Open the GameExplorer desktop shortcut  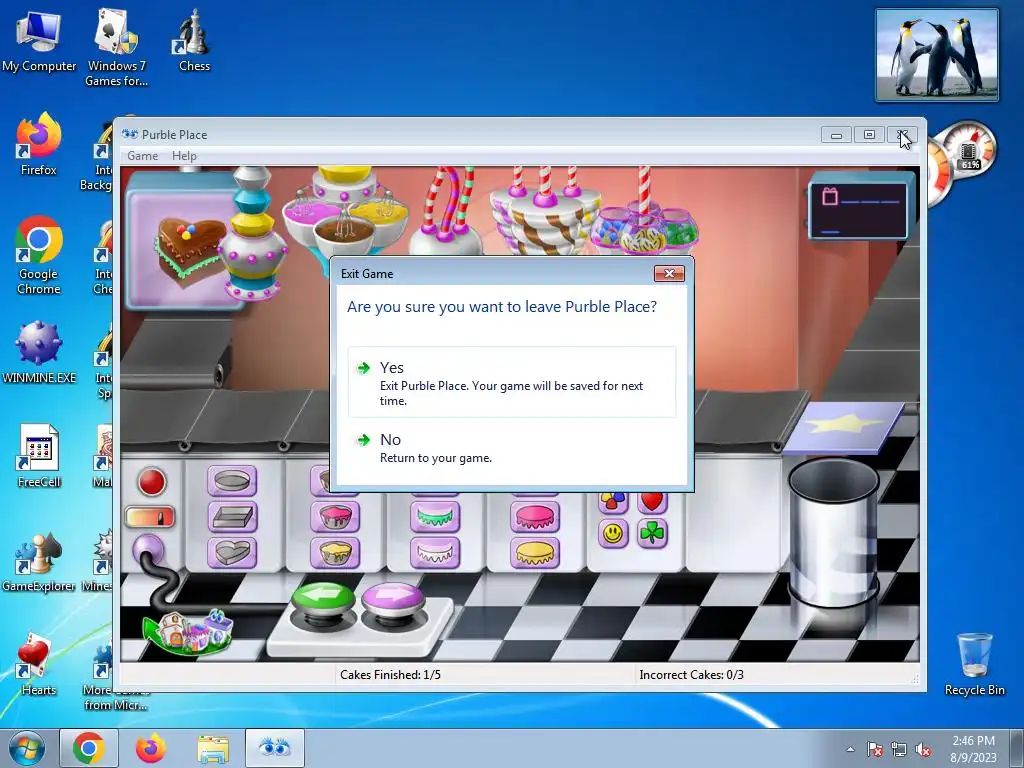[x=39, y=561]
